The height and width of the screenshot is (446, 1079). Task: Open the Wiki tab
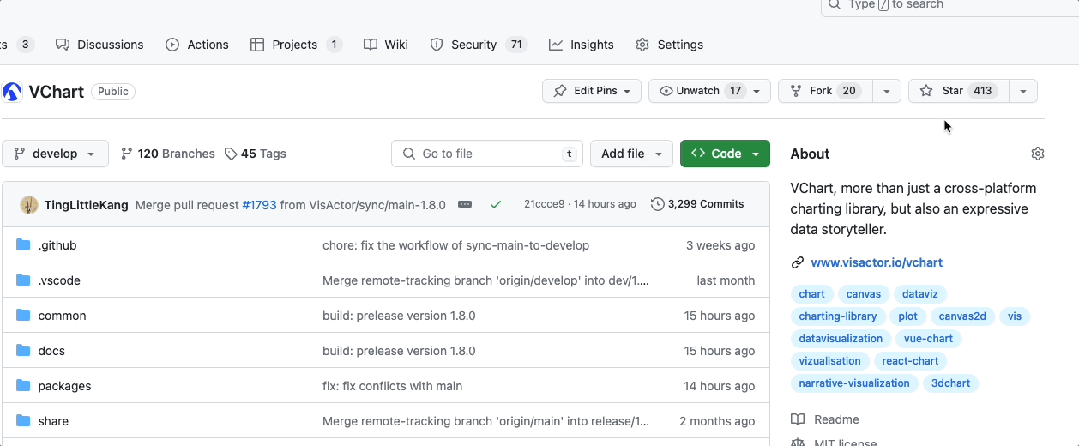click(385, 45)
